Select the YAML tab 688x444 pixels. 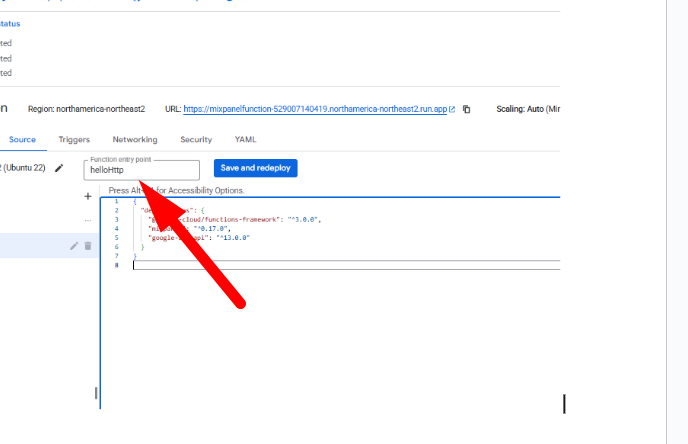245,140
